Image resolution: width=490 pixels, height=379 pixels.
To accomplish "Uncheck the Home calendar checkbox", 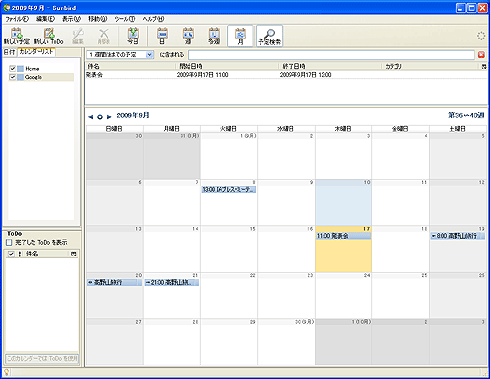I will [13, 68].
